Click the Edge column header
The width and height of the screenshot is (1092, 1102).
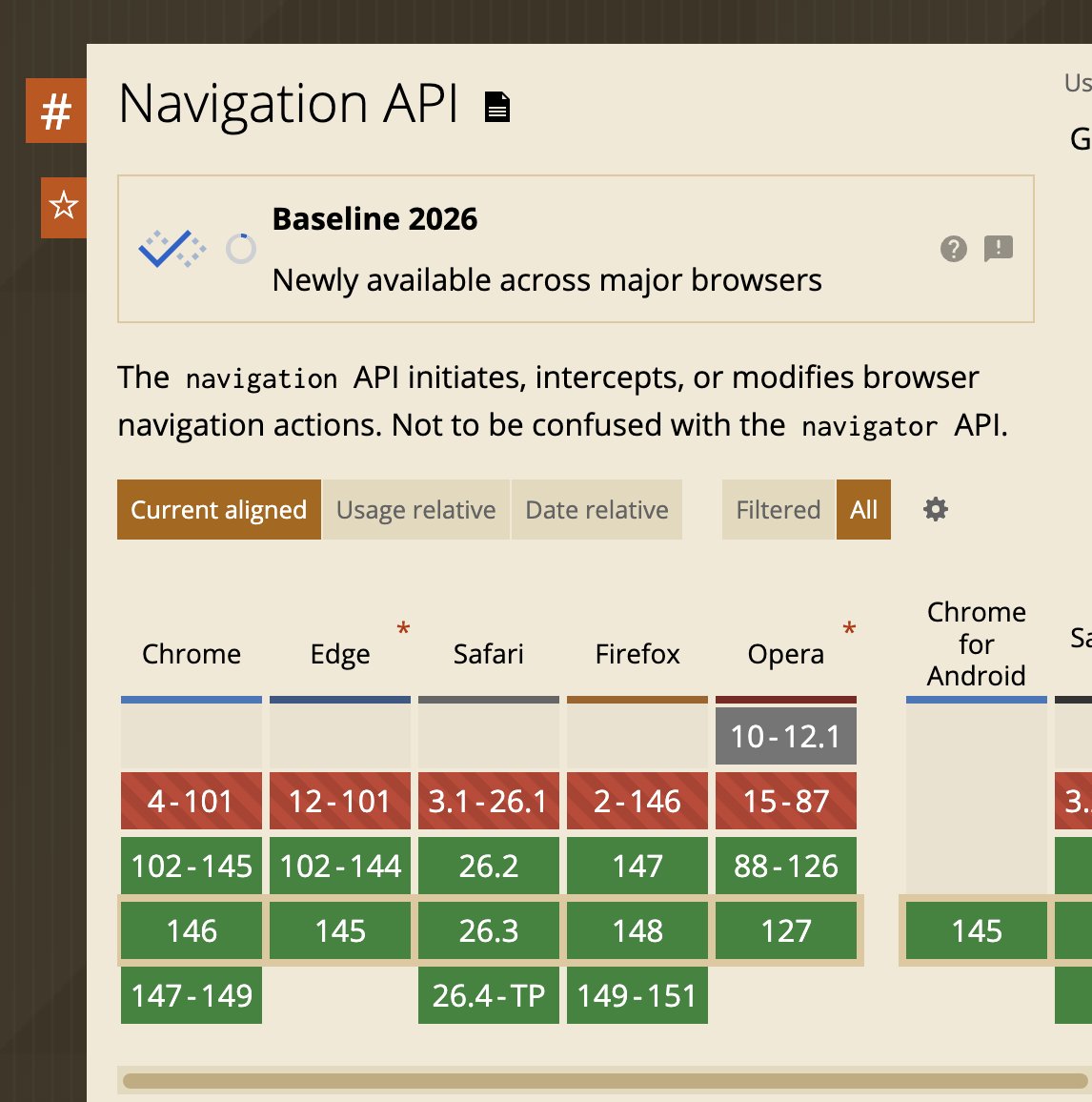click(x=340, y=654)
